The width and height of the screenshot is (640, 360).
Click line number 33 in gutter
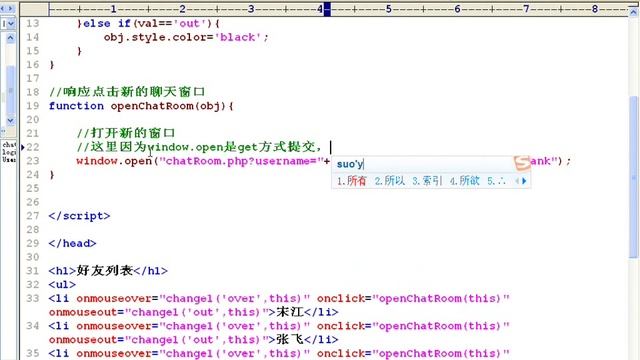coord(33,298)
